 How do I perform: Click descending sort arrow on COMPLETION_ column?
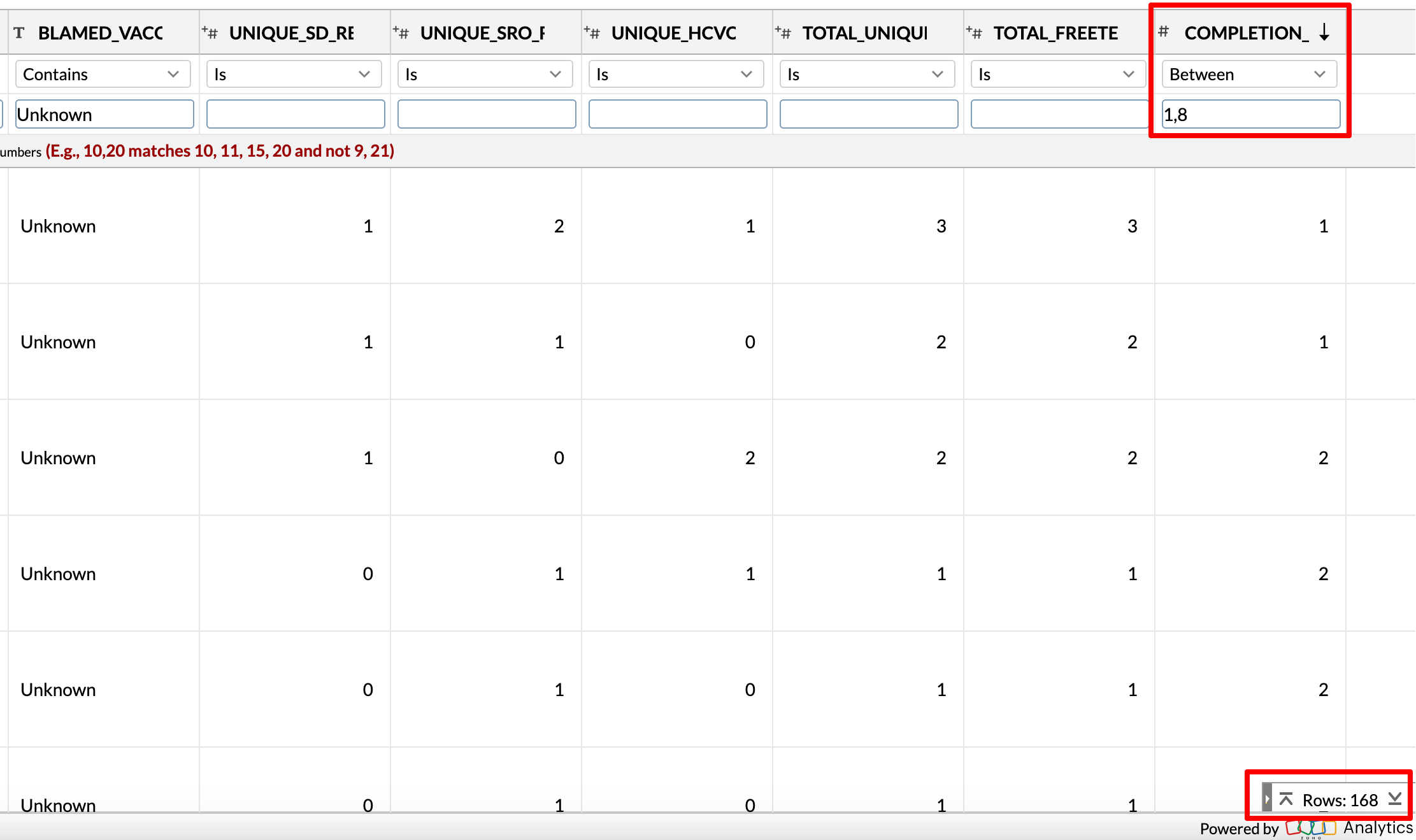coord(1324,32)
